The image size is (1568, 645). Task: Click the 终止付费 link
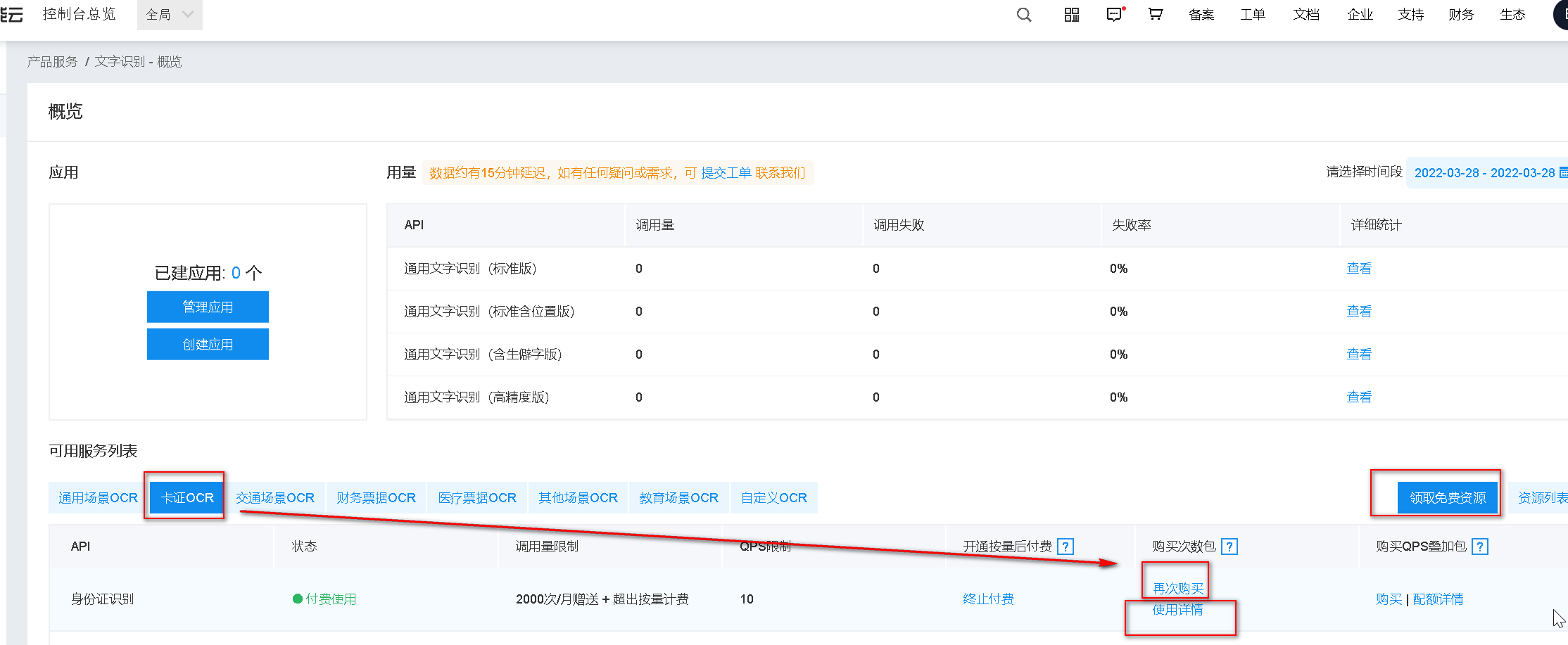(x=988, y=599)
